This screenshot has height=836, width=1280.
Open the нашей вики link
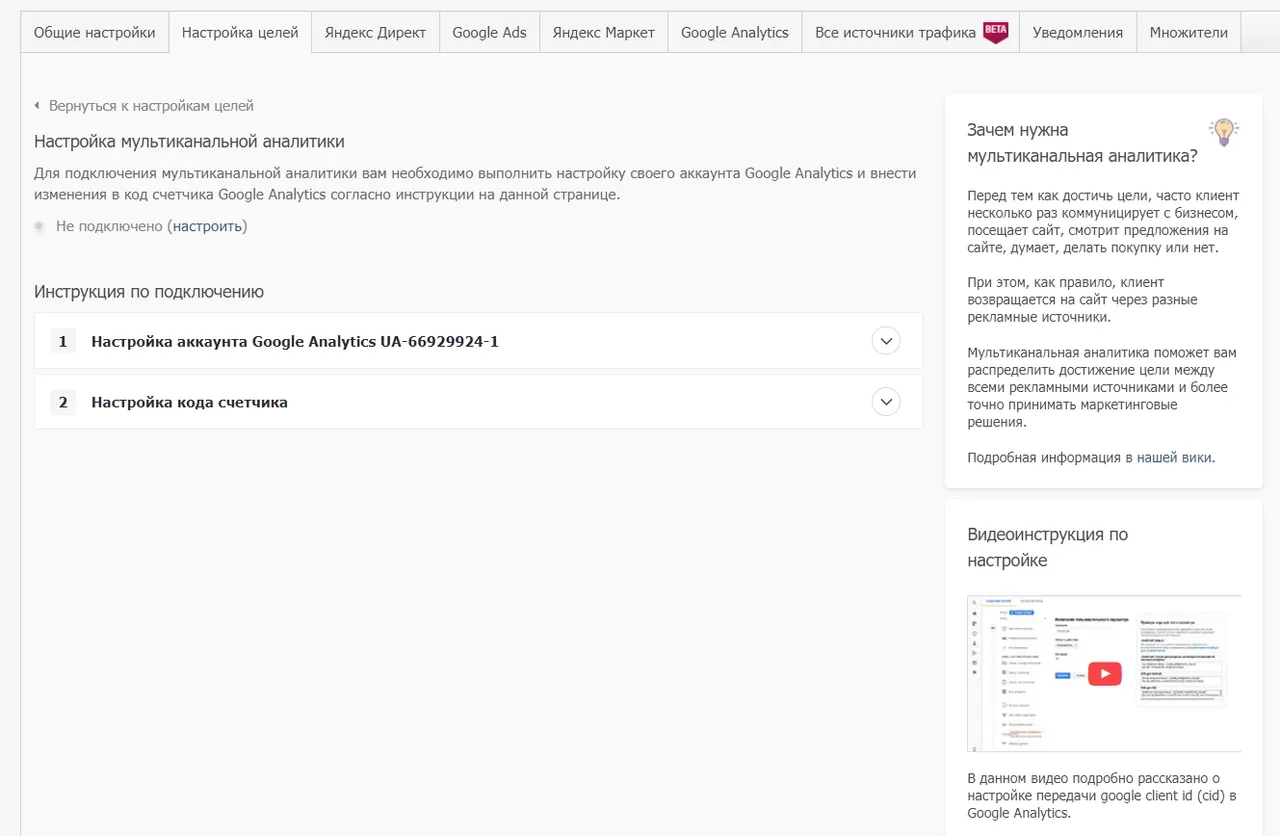click(x=1174, y=457)
